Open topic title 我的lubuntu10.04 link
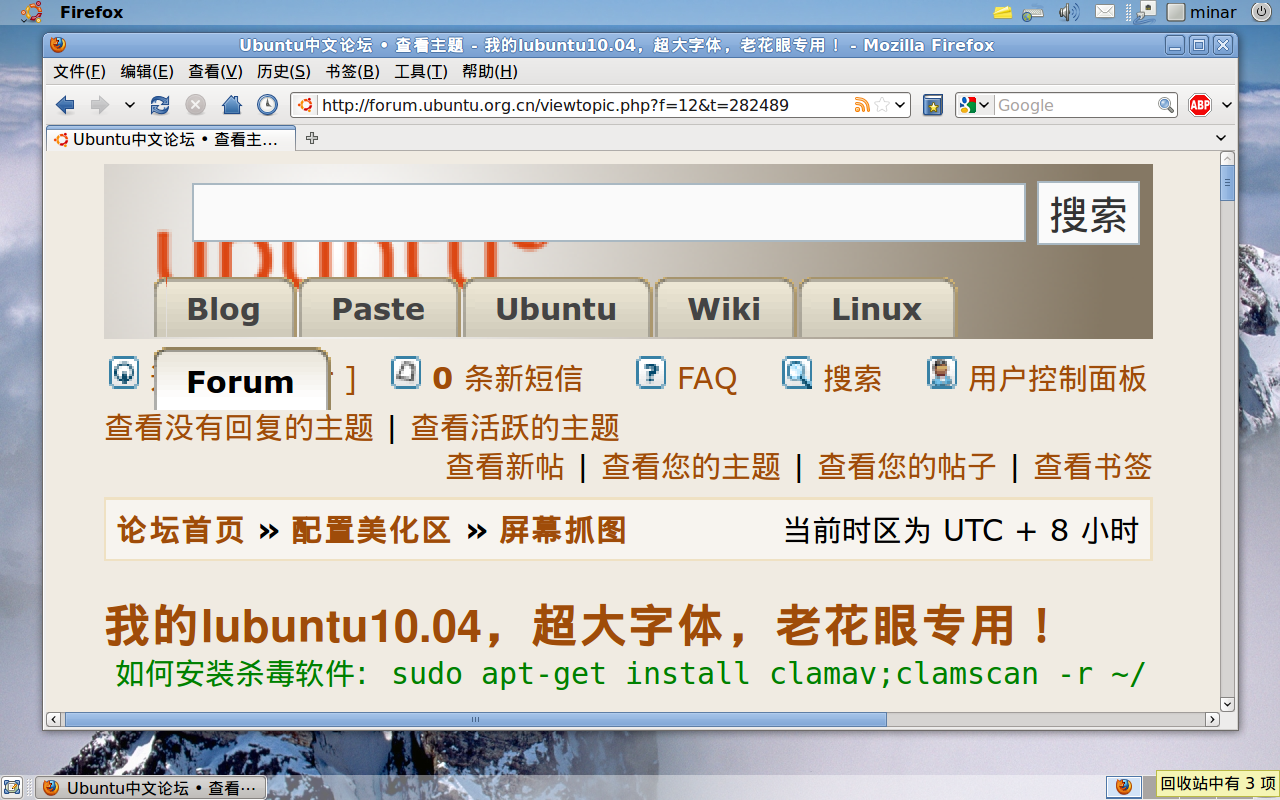 tap(580, 627)
